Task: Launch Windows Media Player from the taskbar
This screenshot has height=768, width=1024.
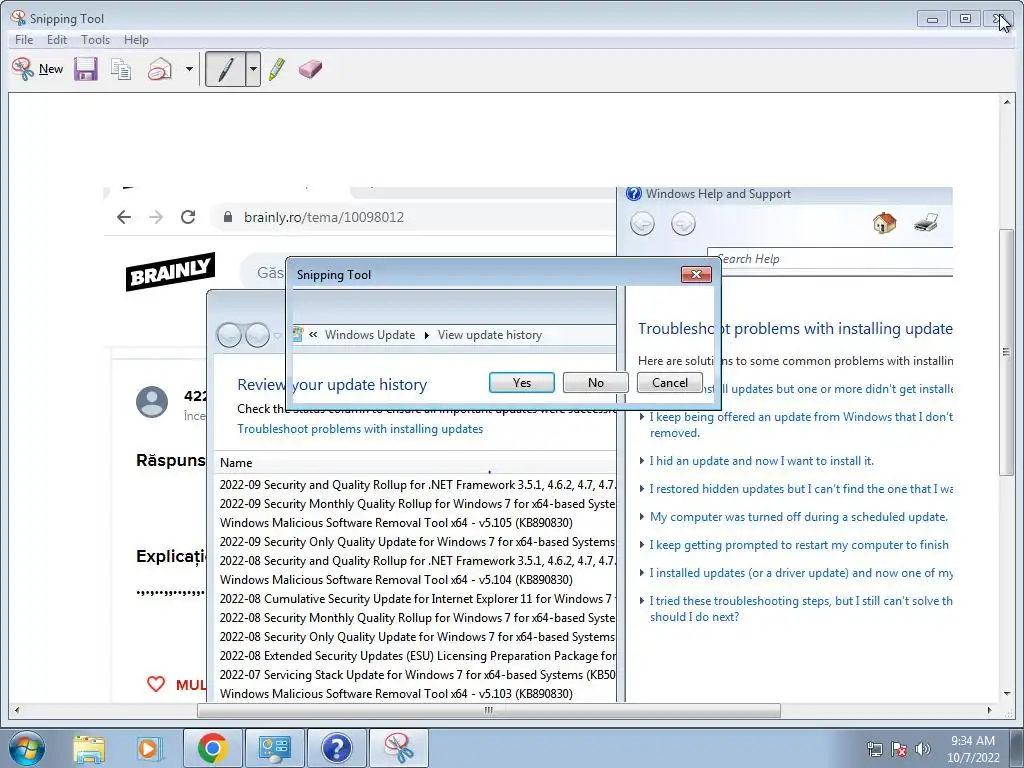Action: 149,748
